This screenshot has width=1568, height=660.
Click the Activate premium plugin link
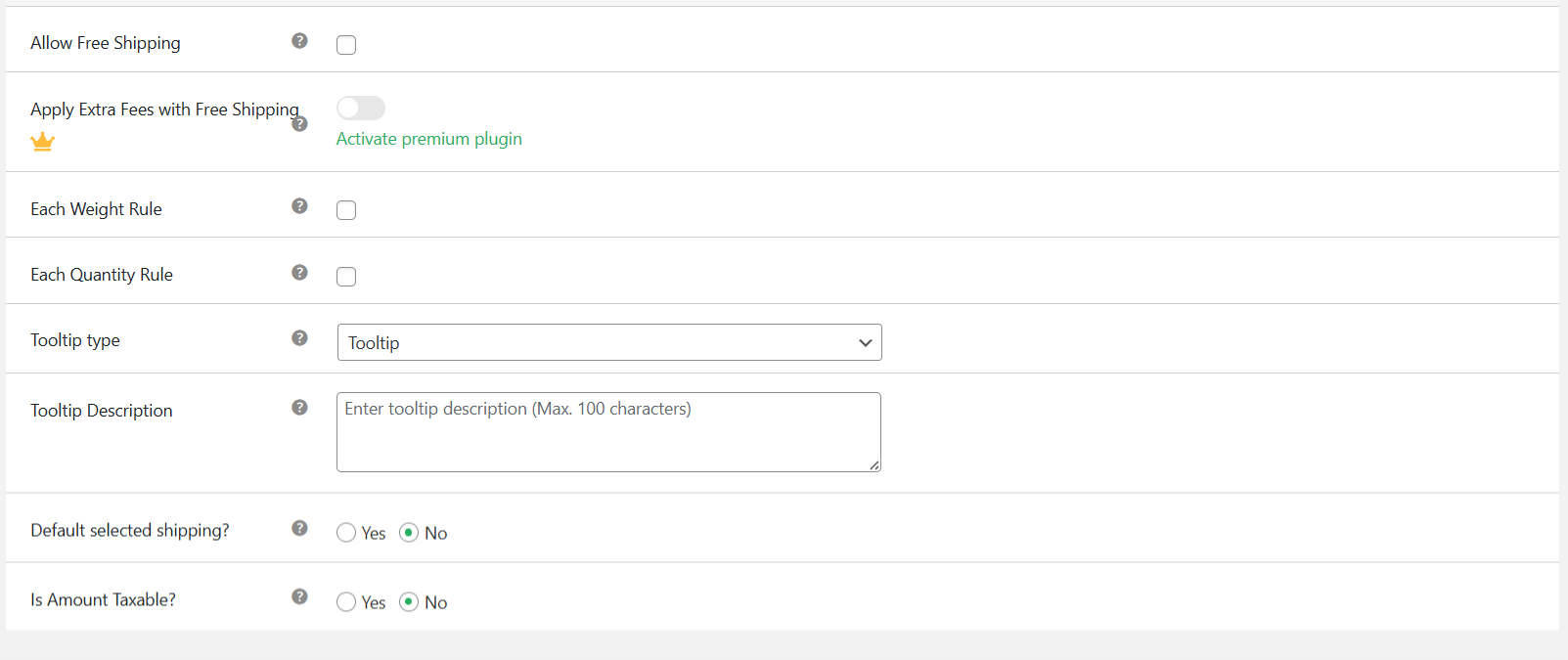[x=428, y=138]
